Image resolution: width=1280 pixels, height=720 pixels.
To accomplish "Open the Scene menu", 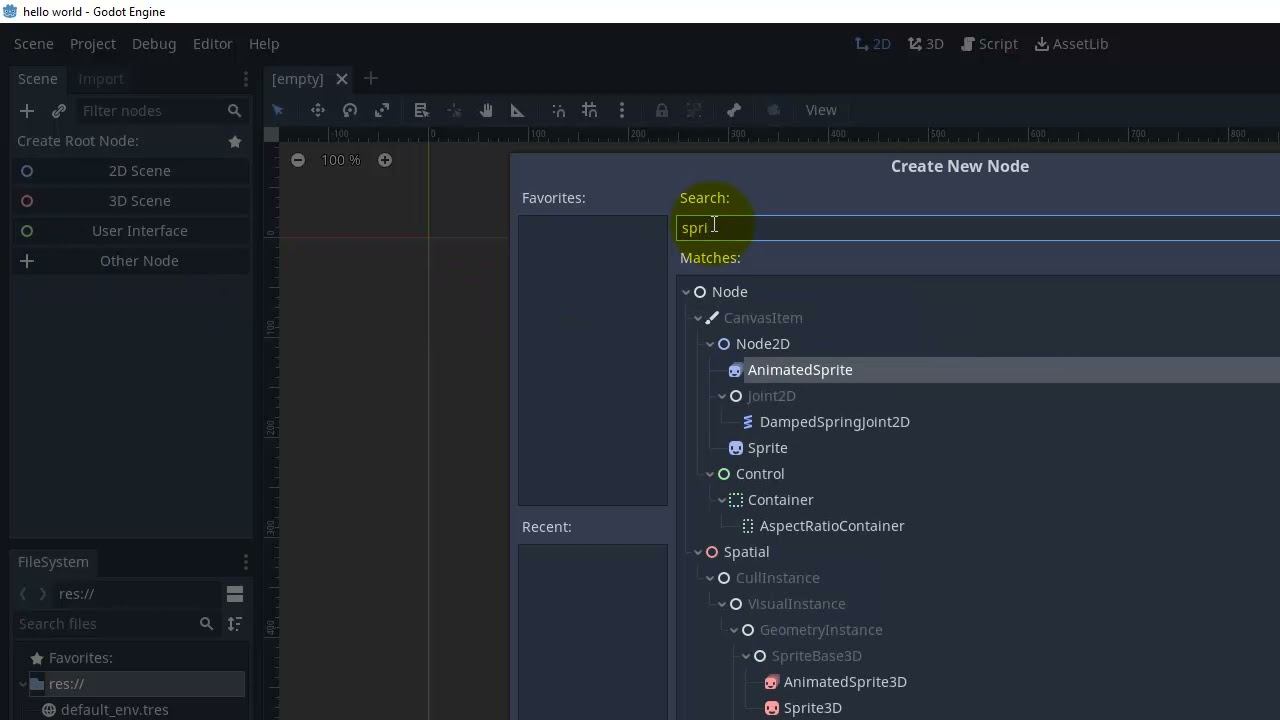I will click(x=34, y=44).
